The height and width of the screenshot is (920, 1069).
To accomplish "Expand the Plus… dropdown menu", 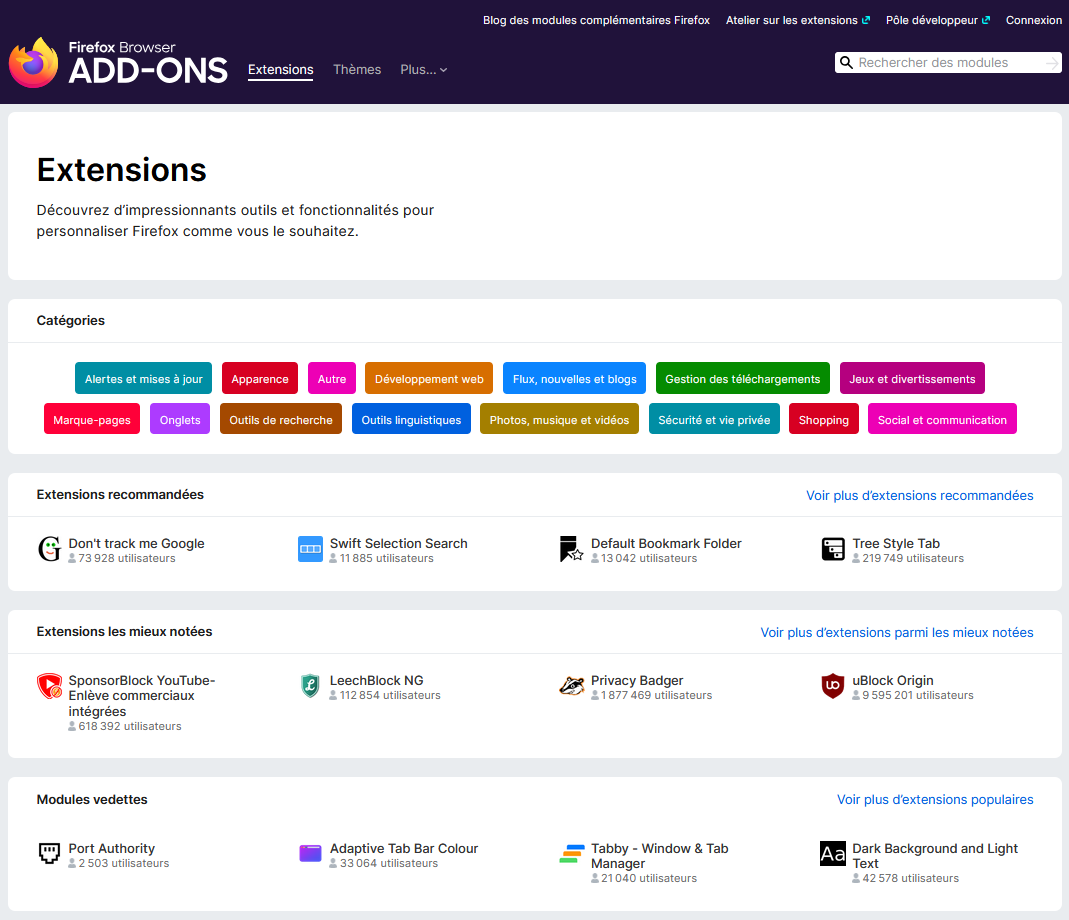I will click(423, 70).
